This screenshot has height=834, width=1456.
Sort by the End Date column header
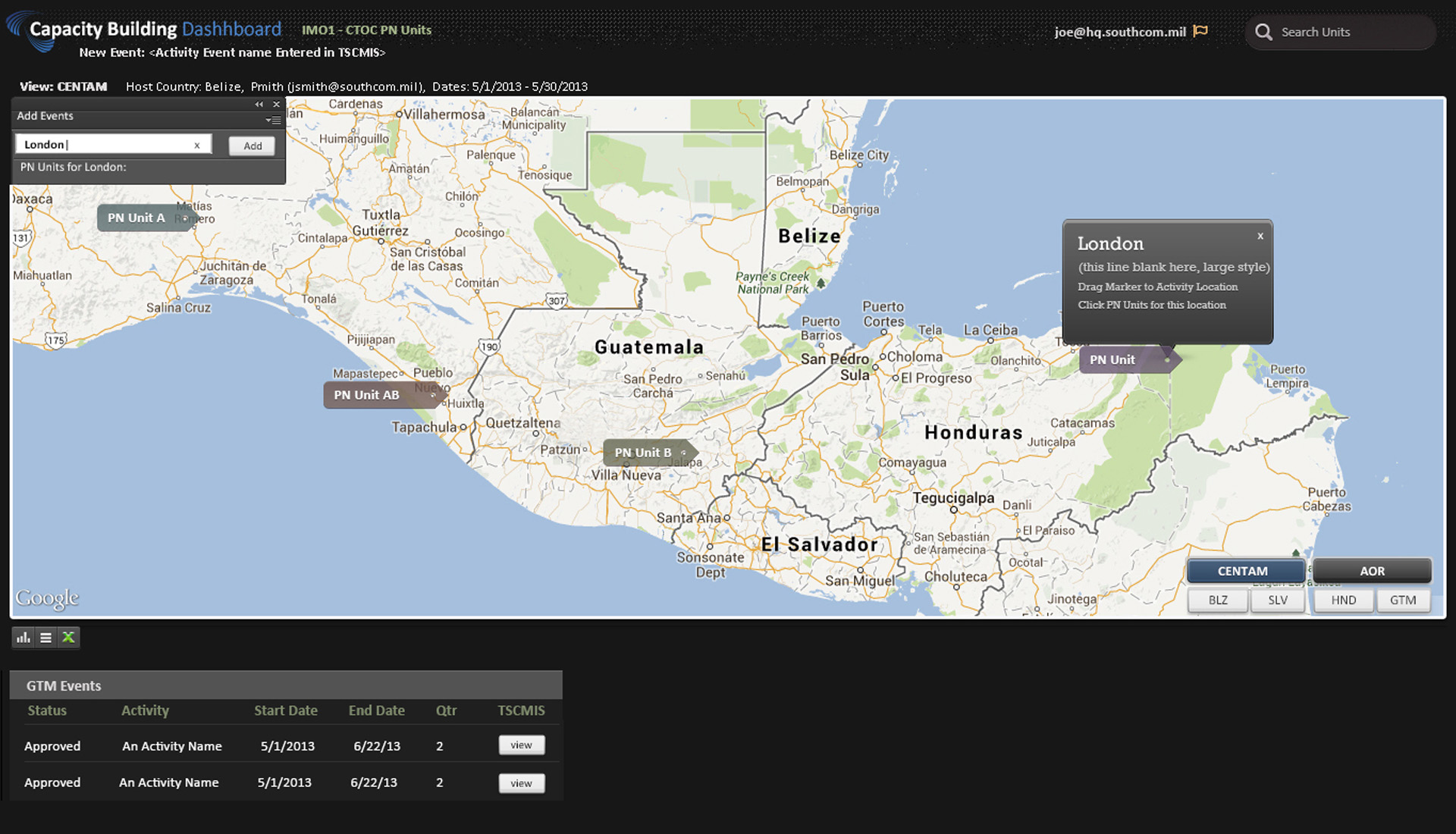pos(377,710)
